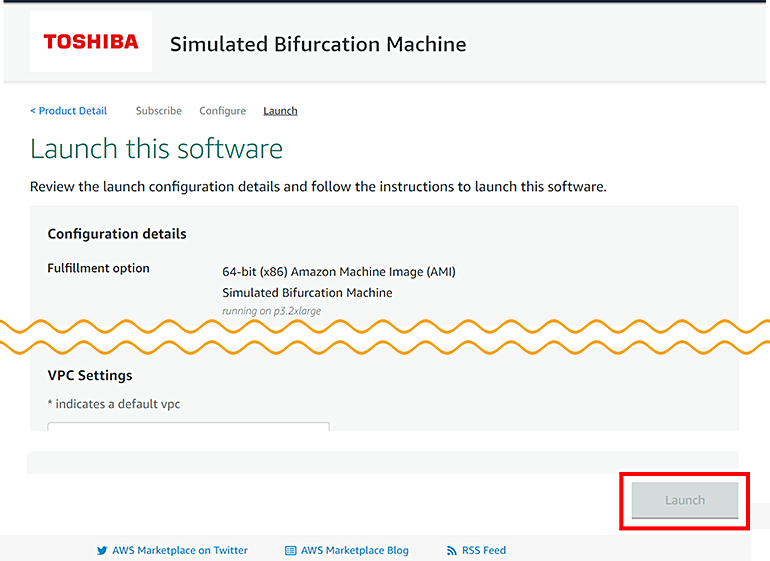Open the Subscribe step
Screen dimensions: 770x561
coord(159,111)
